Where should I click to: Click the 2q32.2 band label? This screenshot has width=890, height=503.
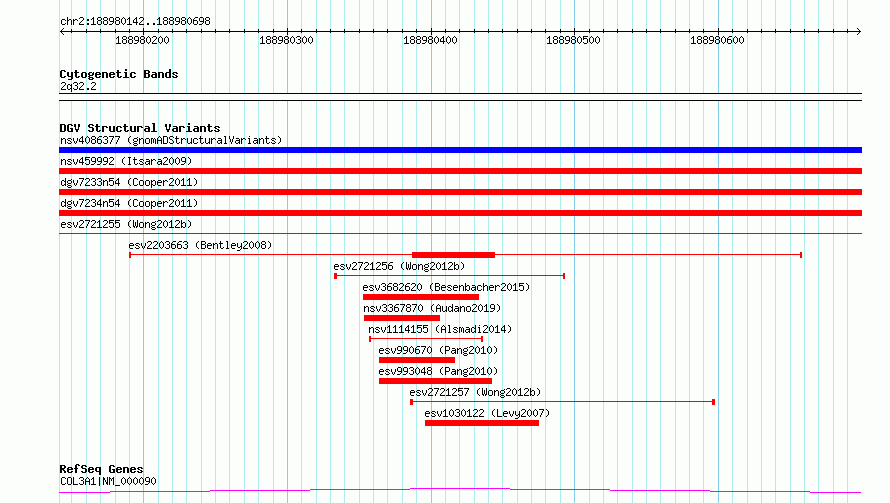point(78,86)
